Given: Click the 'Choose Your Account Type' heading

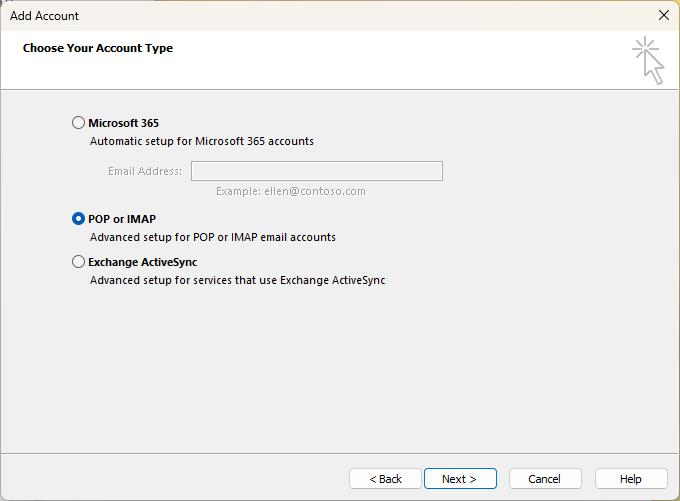Looking at the screenshot, I should point(98,48).
